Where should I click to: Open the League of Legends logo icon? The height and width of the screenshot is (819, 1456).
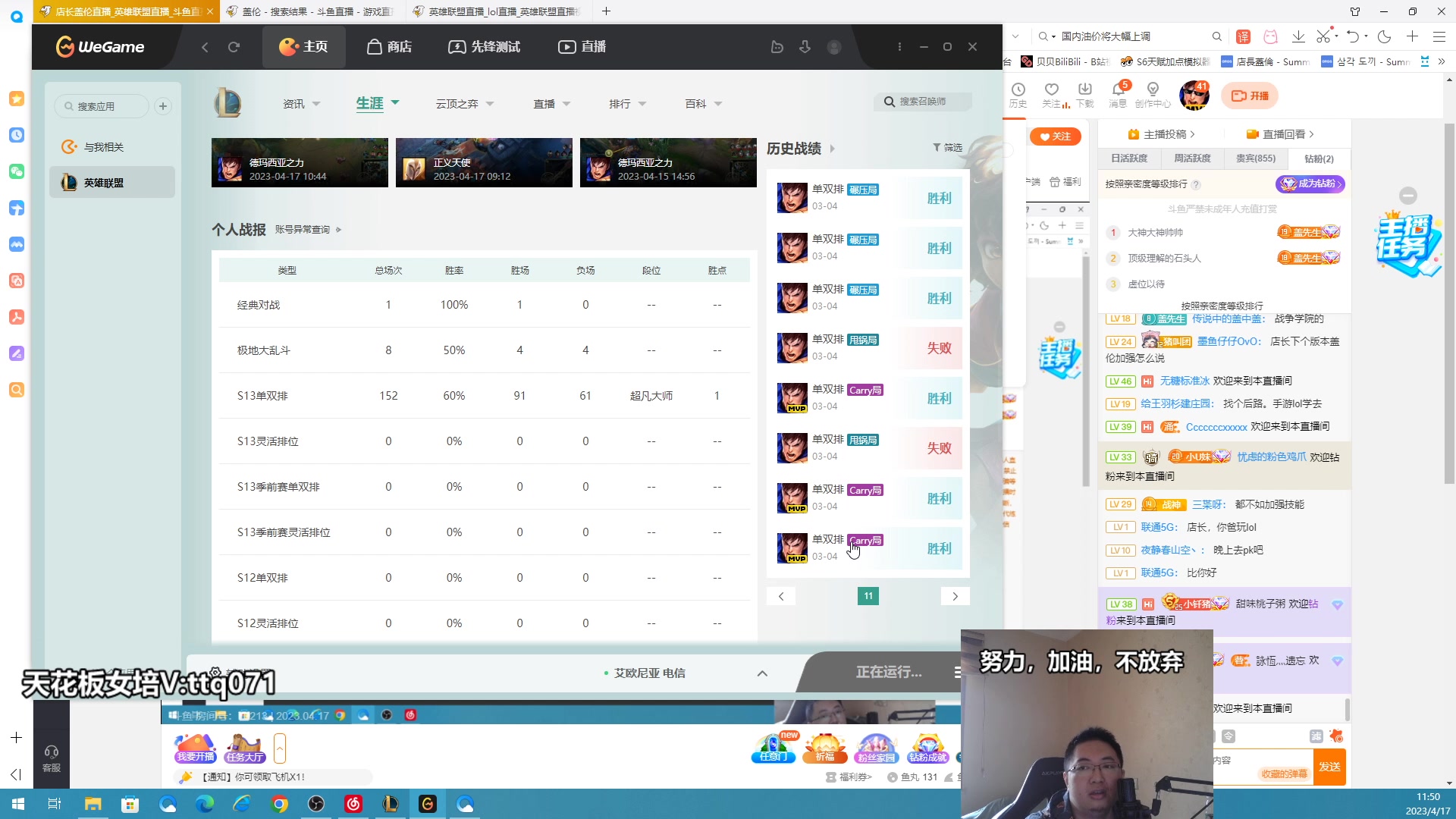coord(227,103)
